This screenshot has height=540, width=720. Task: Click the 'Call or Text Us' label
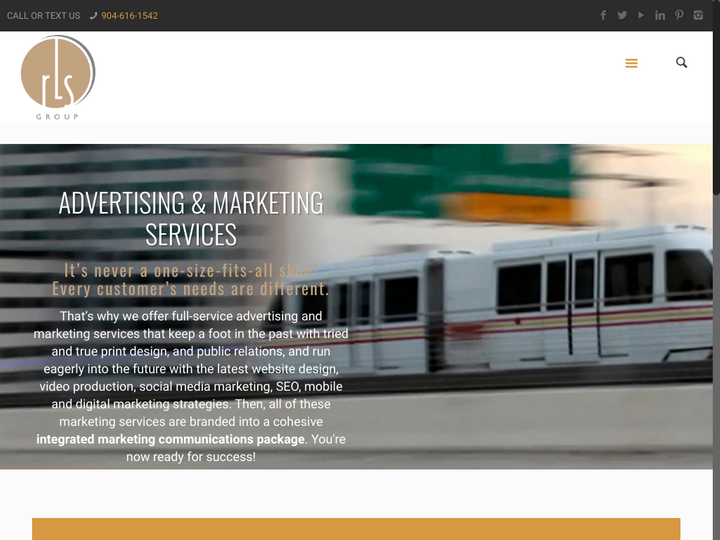(x=43, y=16)
